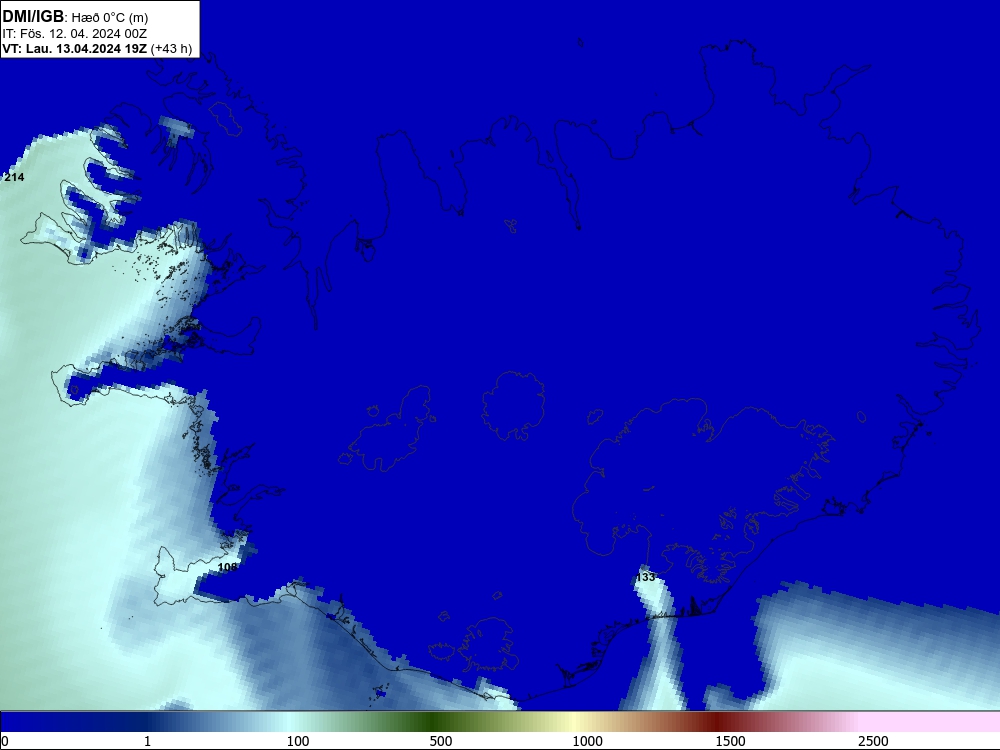Click the dark red part of the color legend
Screen dimensions: 1000x750
point(719,722)
